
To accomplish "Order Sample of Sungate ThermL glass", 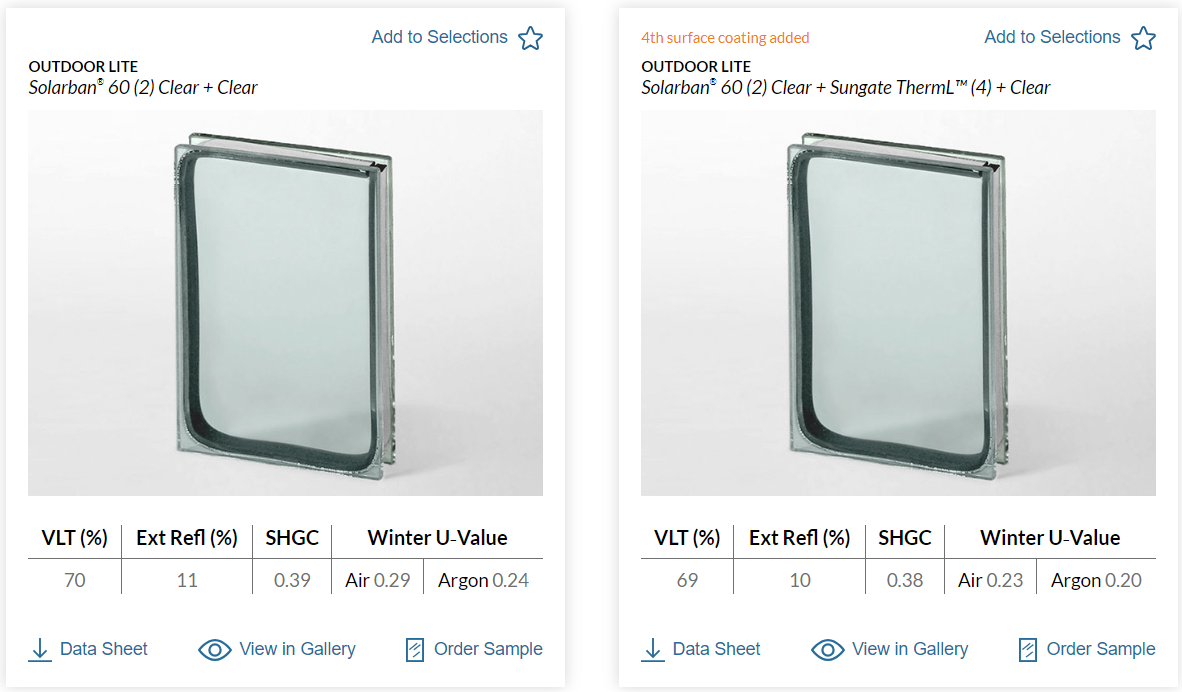I will click(1100, 649).
